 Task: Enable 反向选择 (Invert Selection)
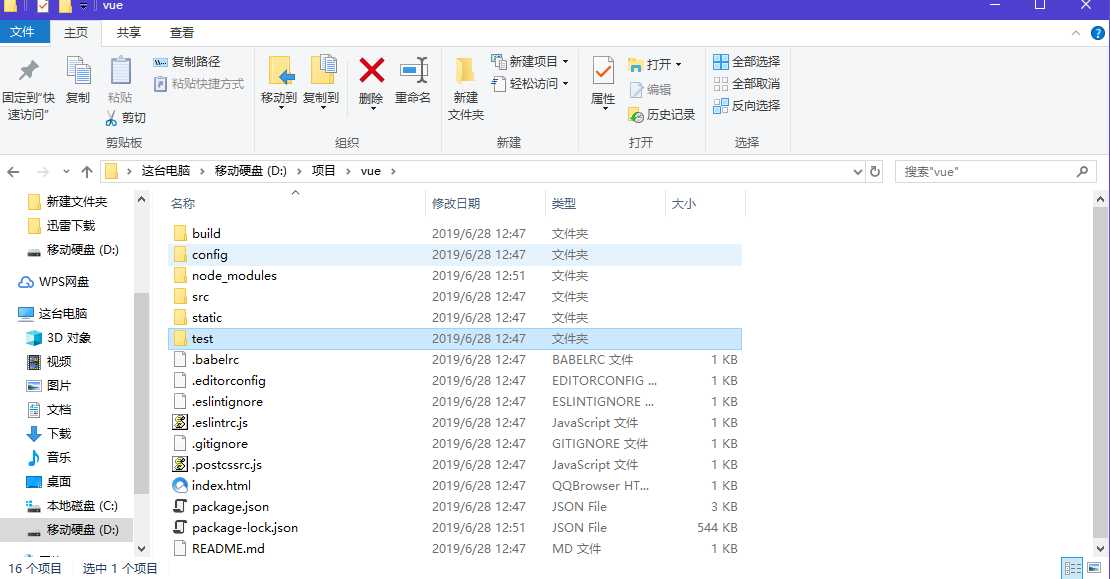pyautogui.click(x=745, y=103)
